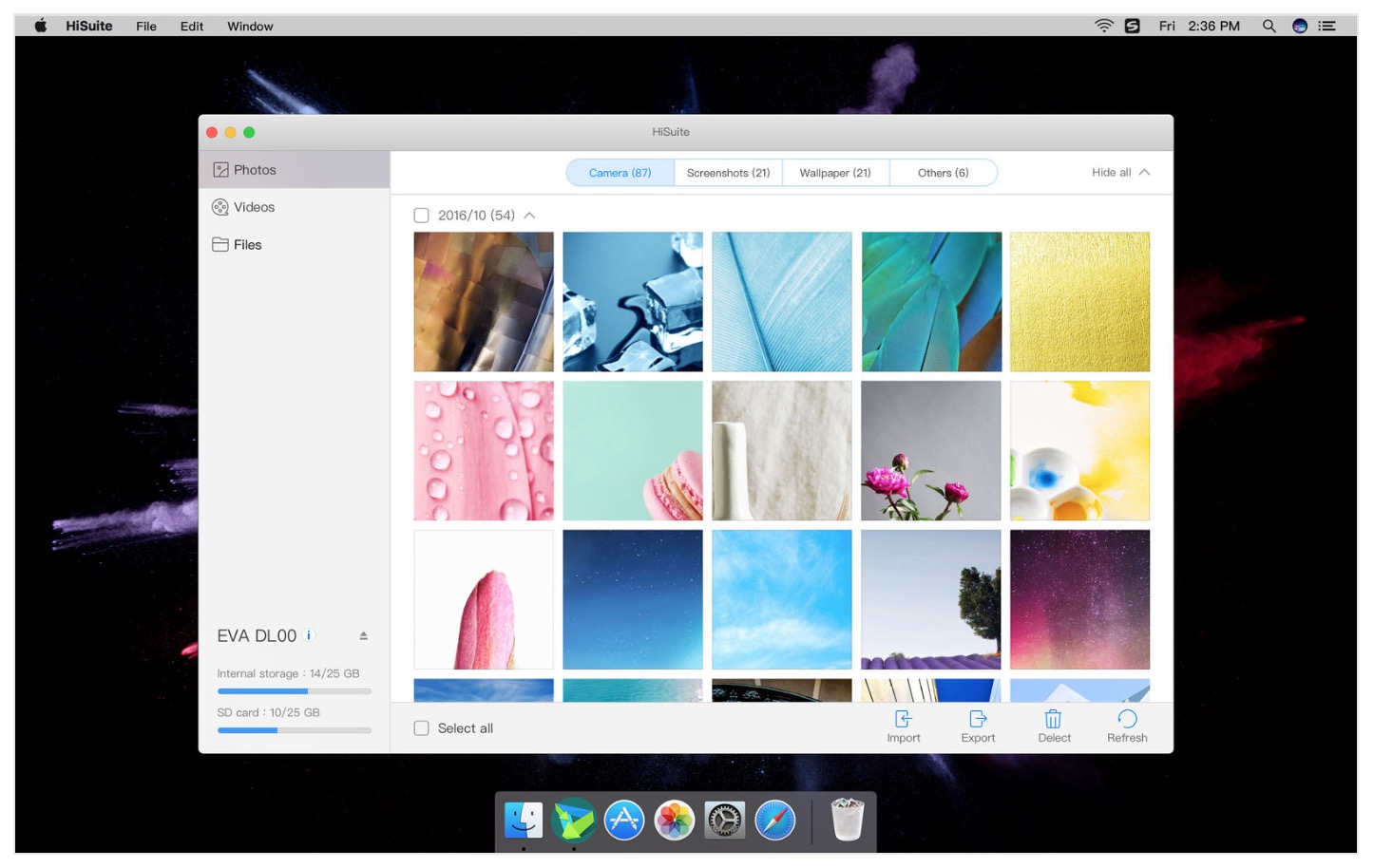Open the File menu

coord(146,26)
